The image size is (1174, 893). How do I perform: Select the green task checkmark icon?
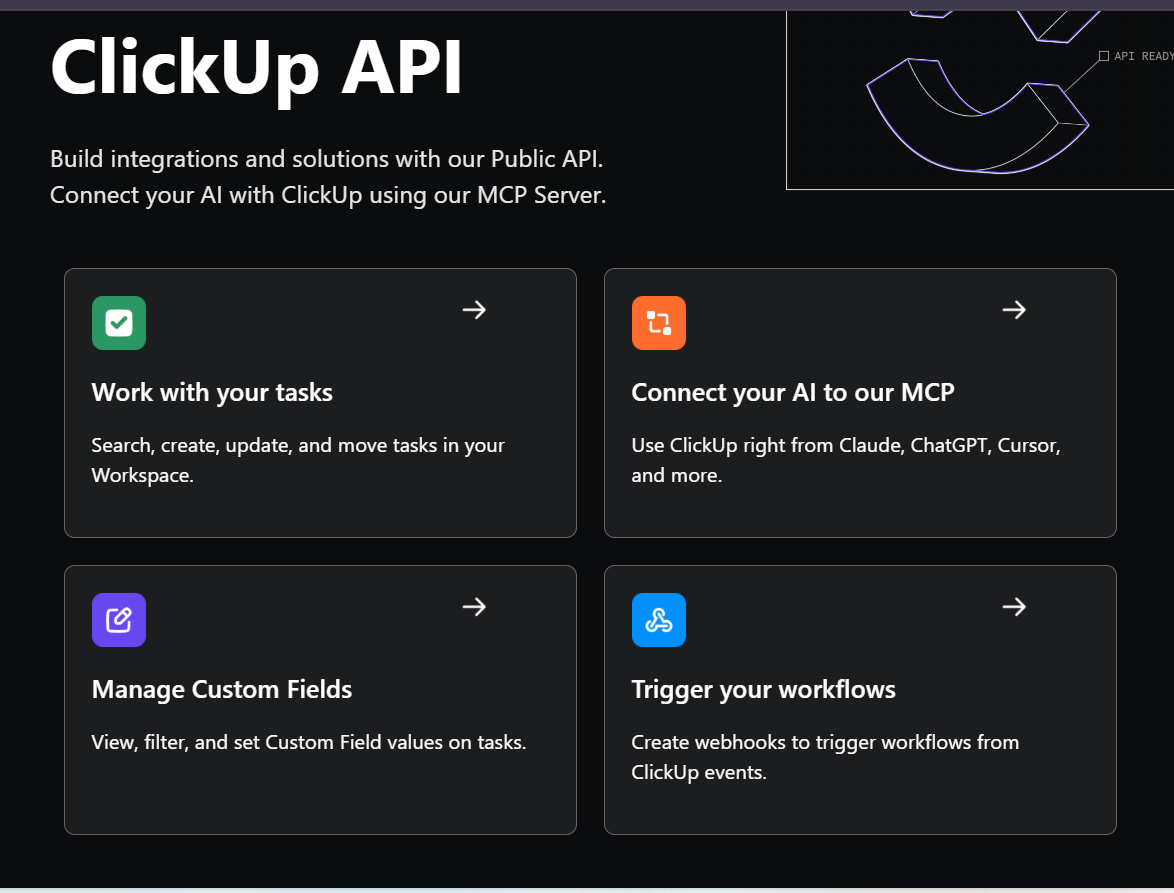[118, 322]
